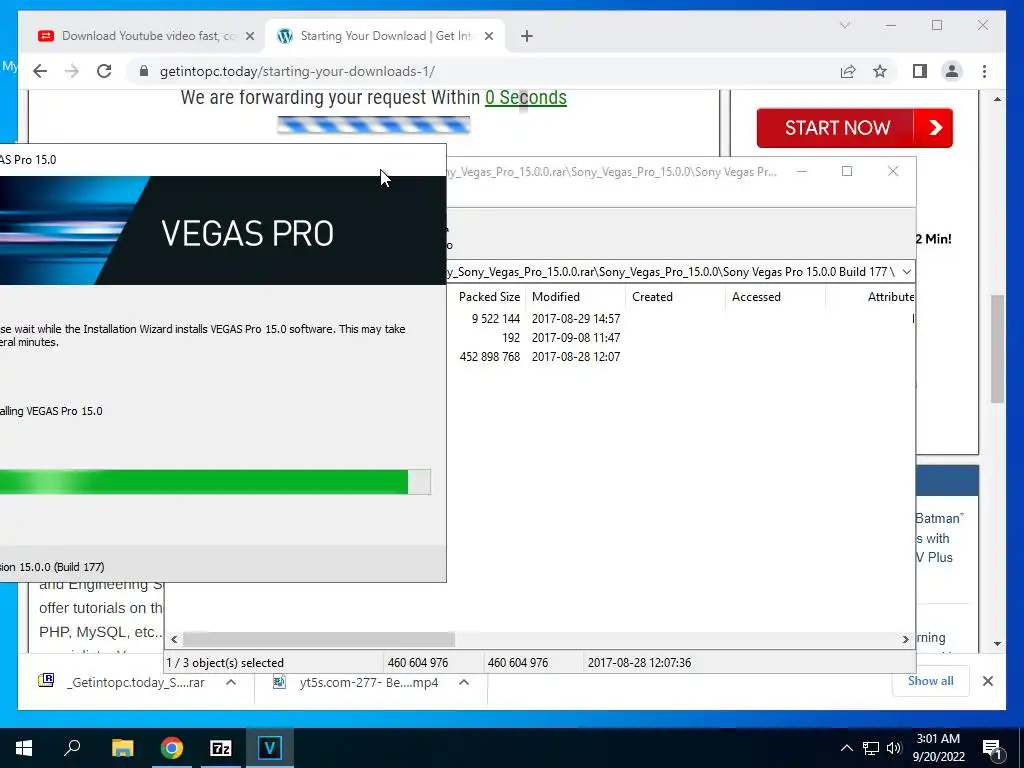Click the VEGAS Pro installation progress bar
This screenshot has width=1024, height=768.
215,482
